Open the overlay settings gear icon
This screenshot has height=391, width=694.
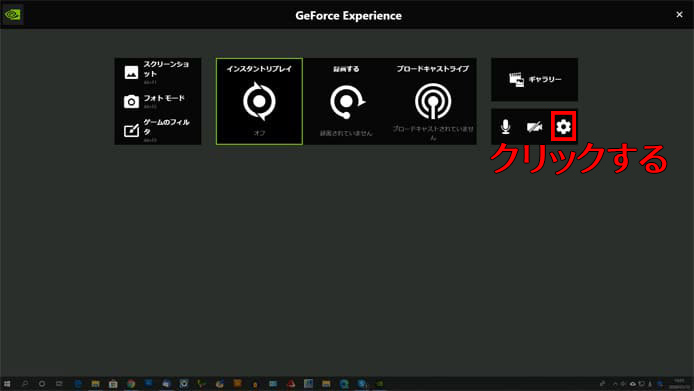click(563, 127)
